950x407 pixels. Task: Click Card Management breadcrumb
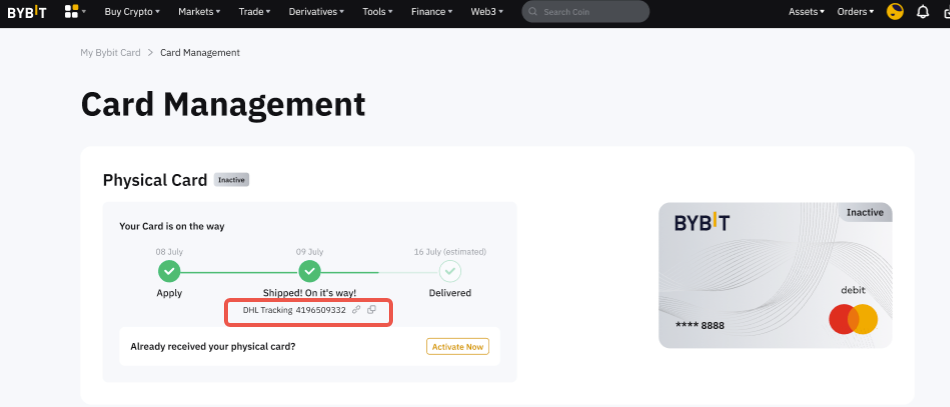point(200,53)
